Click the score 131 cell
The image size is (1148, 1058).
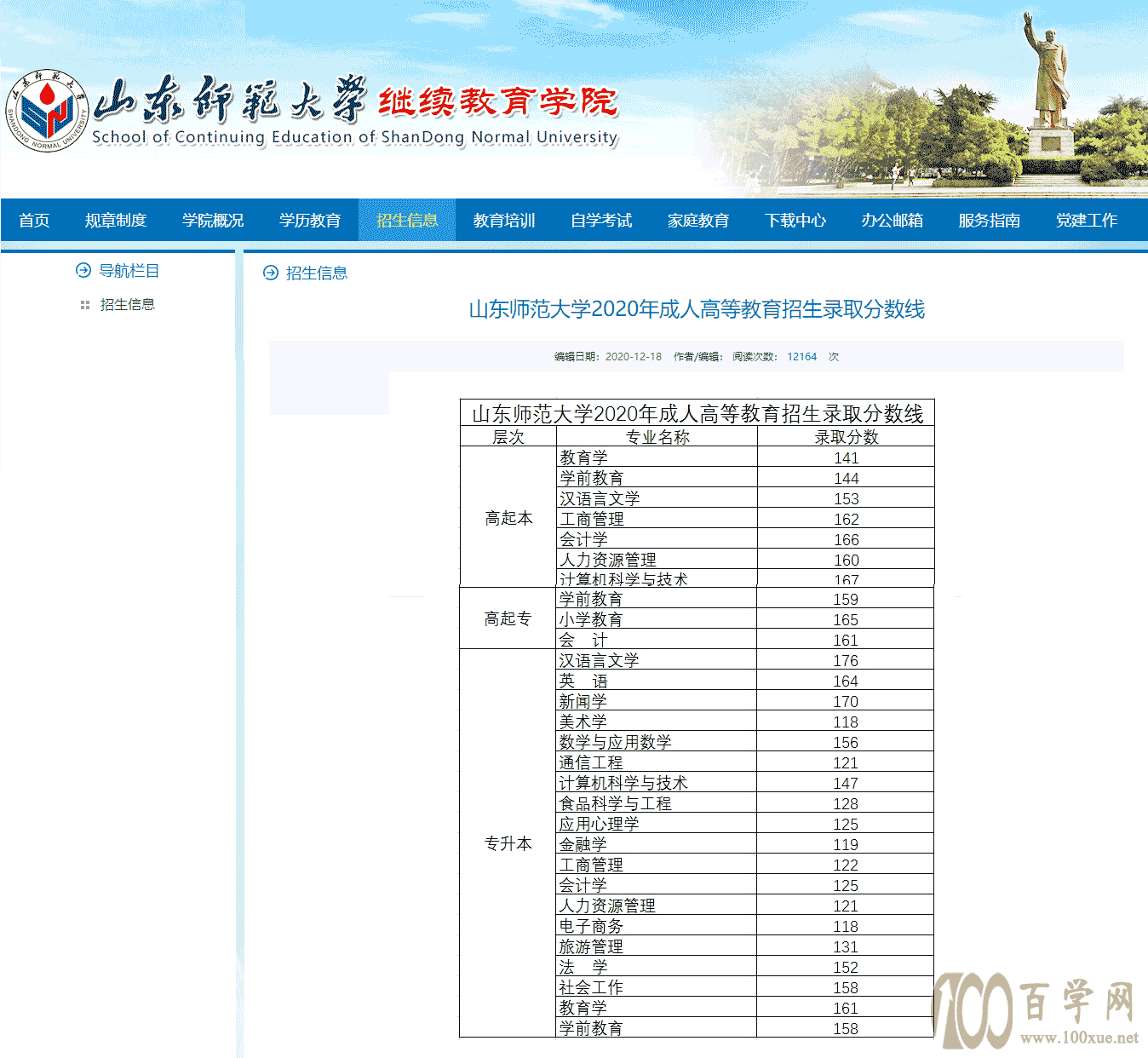pos(846,946)
